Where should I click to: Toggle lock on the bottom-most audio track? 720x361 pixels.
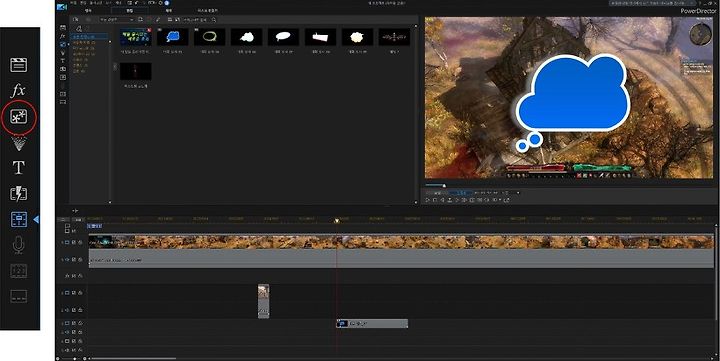(80, 350)
